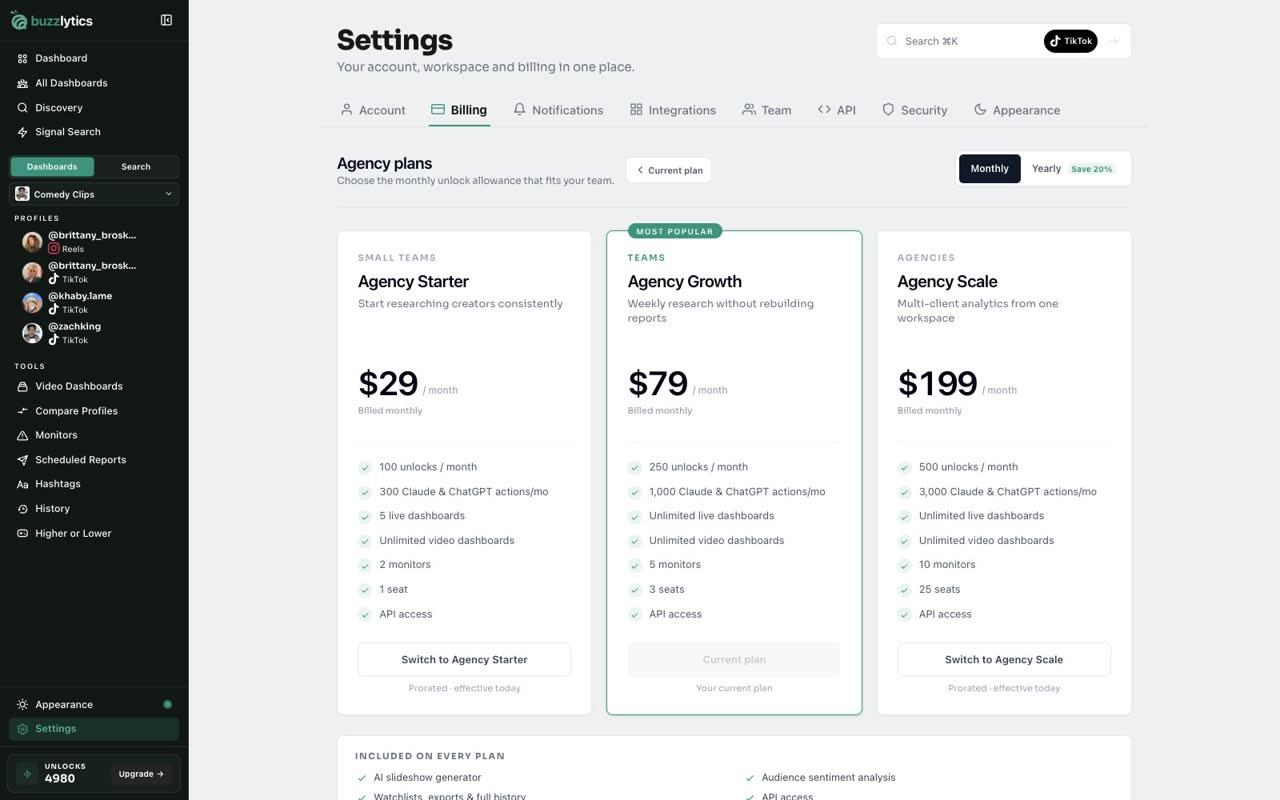Image resolution: width=1280 pixels, height=800 pixels.
Task: Switch billing to Yearly
Action: click(x=1073, y=169)
